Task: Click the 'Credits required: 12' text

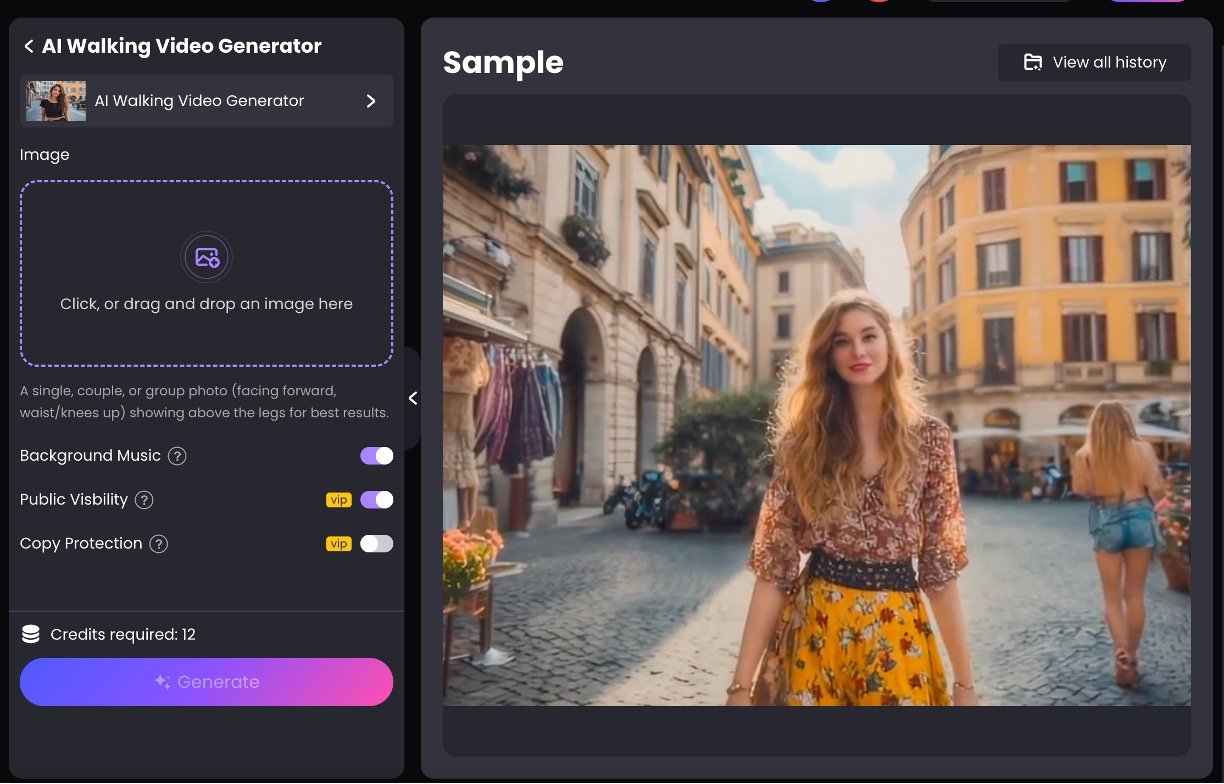Action: (x=123, y=635)
